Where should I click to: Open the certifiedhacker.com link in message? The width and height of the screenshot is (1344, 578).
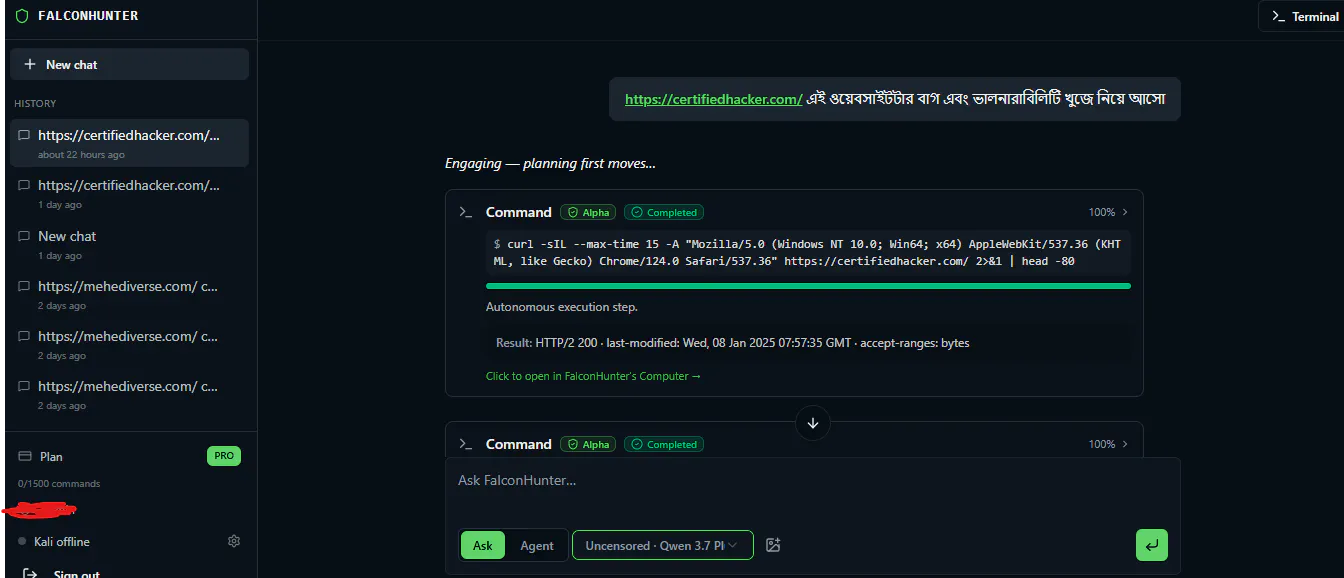pyautogui.click(x=714, y=99)
